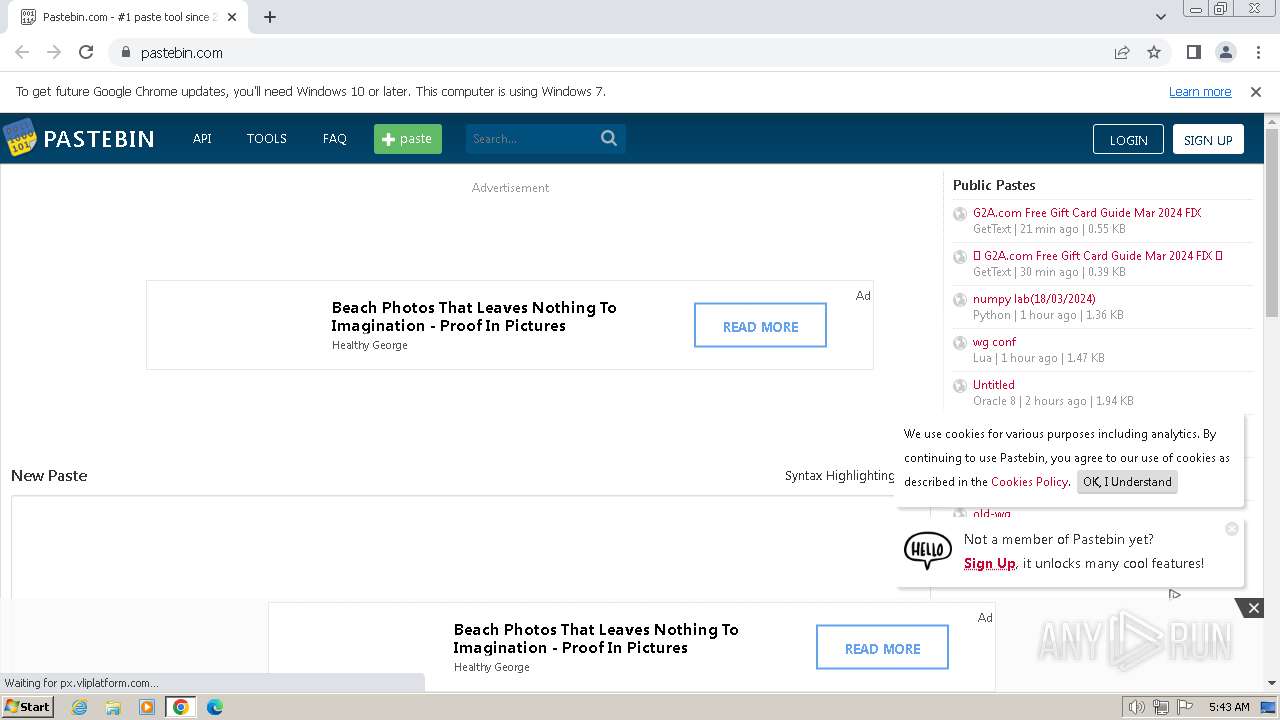
Task: Click the New Paste text area
Action: (x=470, y=547)
